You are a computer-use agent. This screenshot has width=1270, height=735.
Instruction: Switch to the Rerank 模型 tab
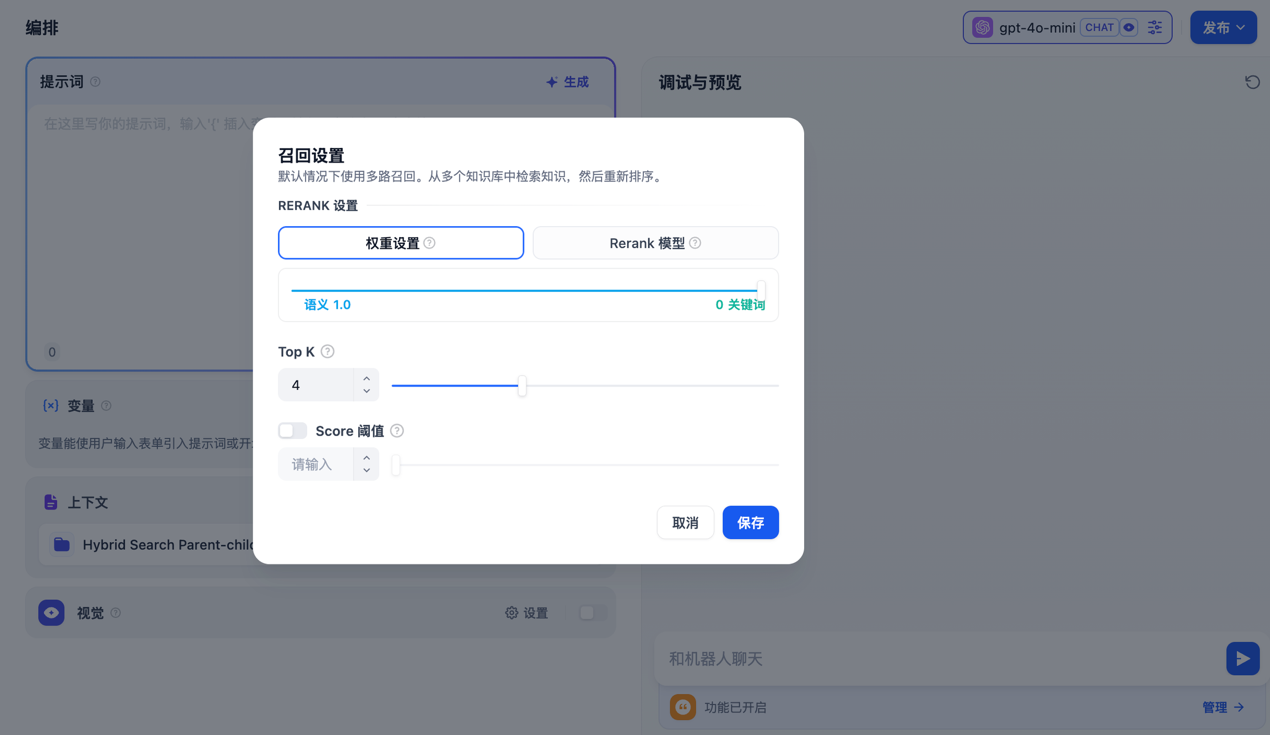(655, 243)
